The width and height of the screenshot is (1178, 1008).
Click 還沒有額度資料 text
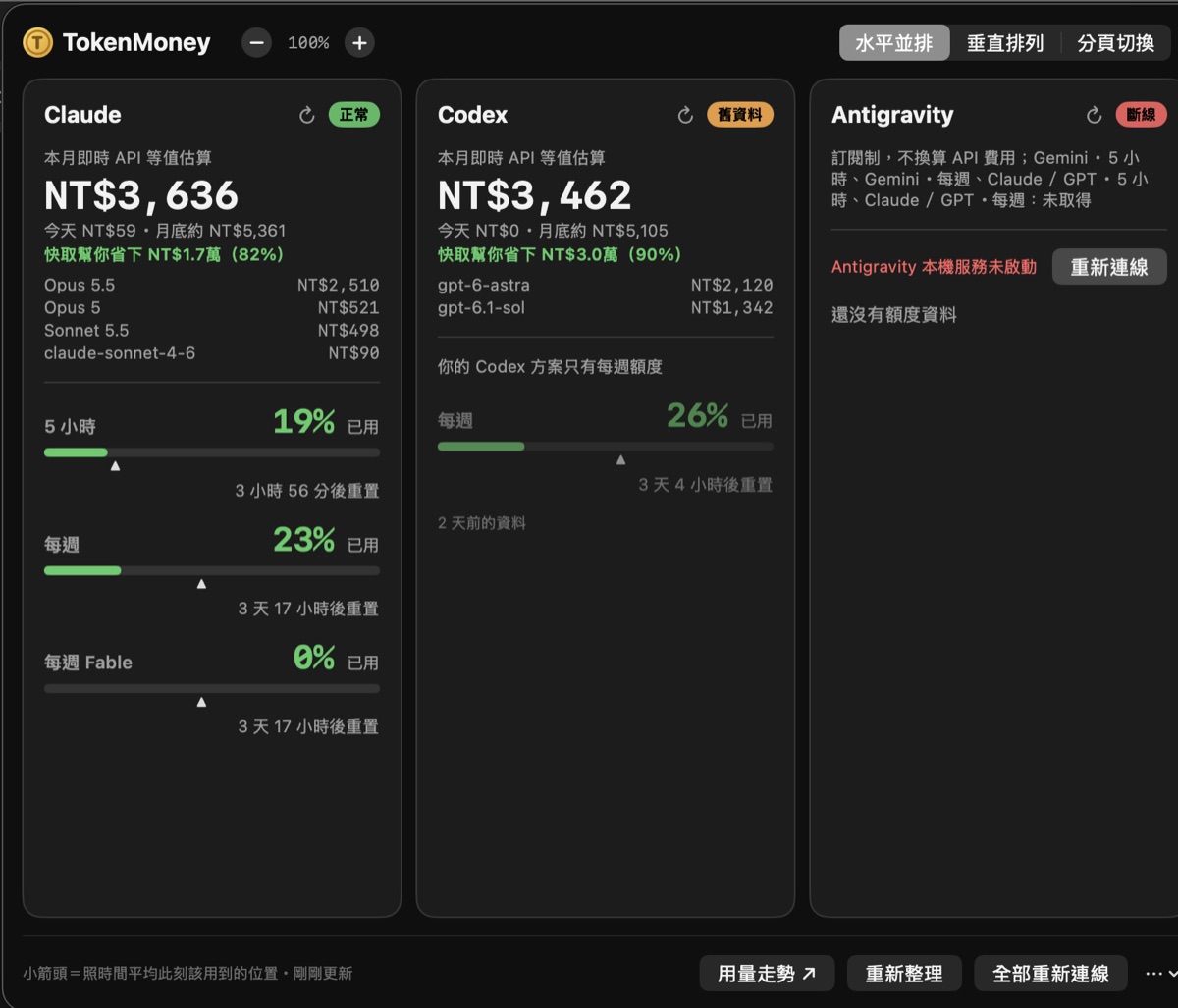click(894, 315)
